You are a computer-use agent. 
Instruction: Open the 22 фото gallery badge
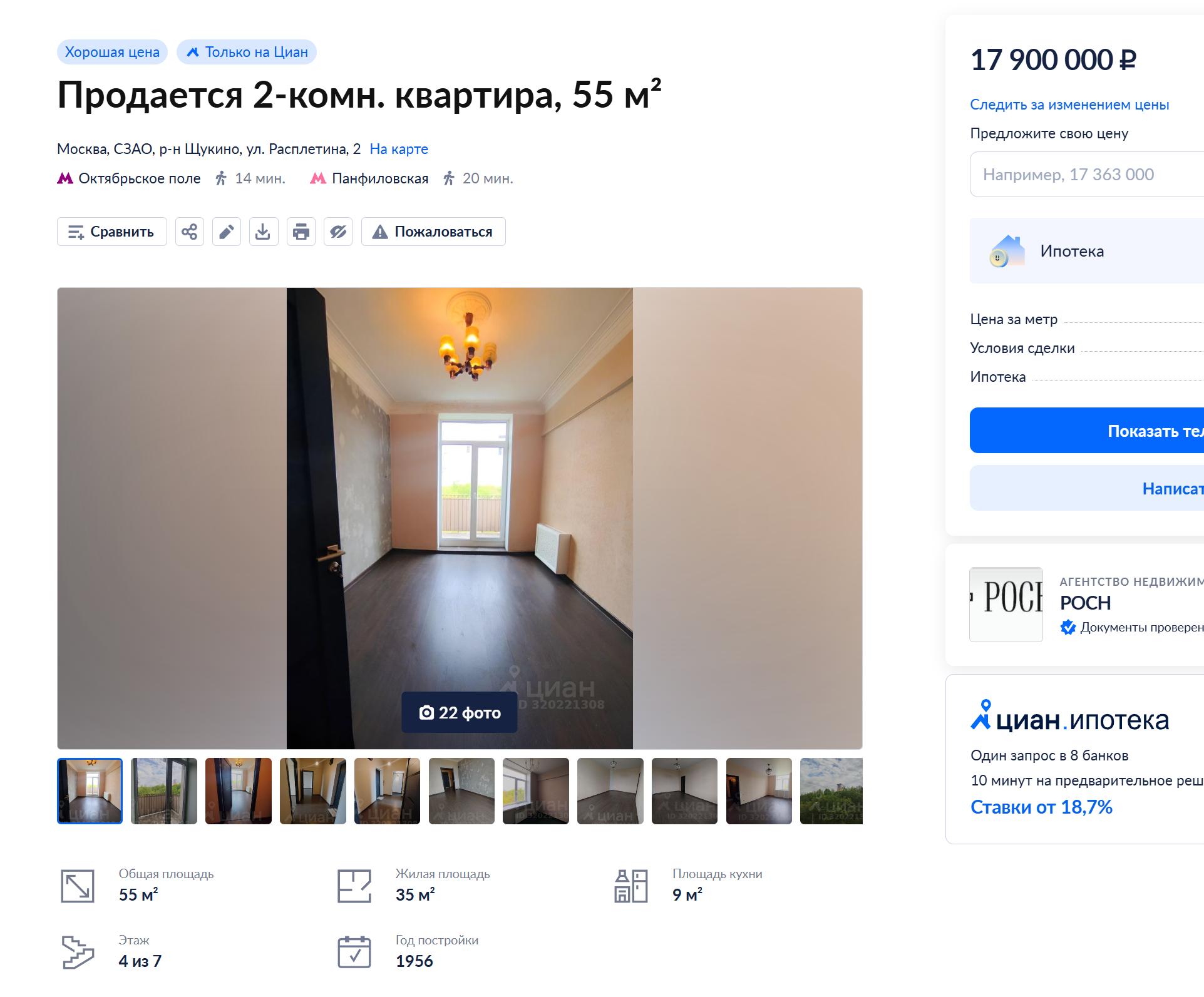tap(460, 712)
